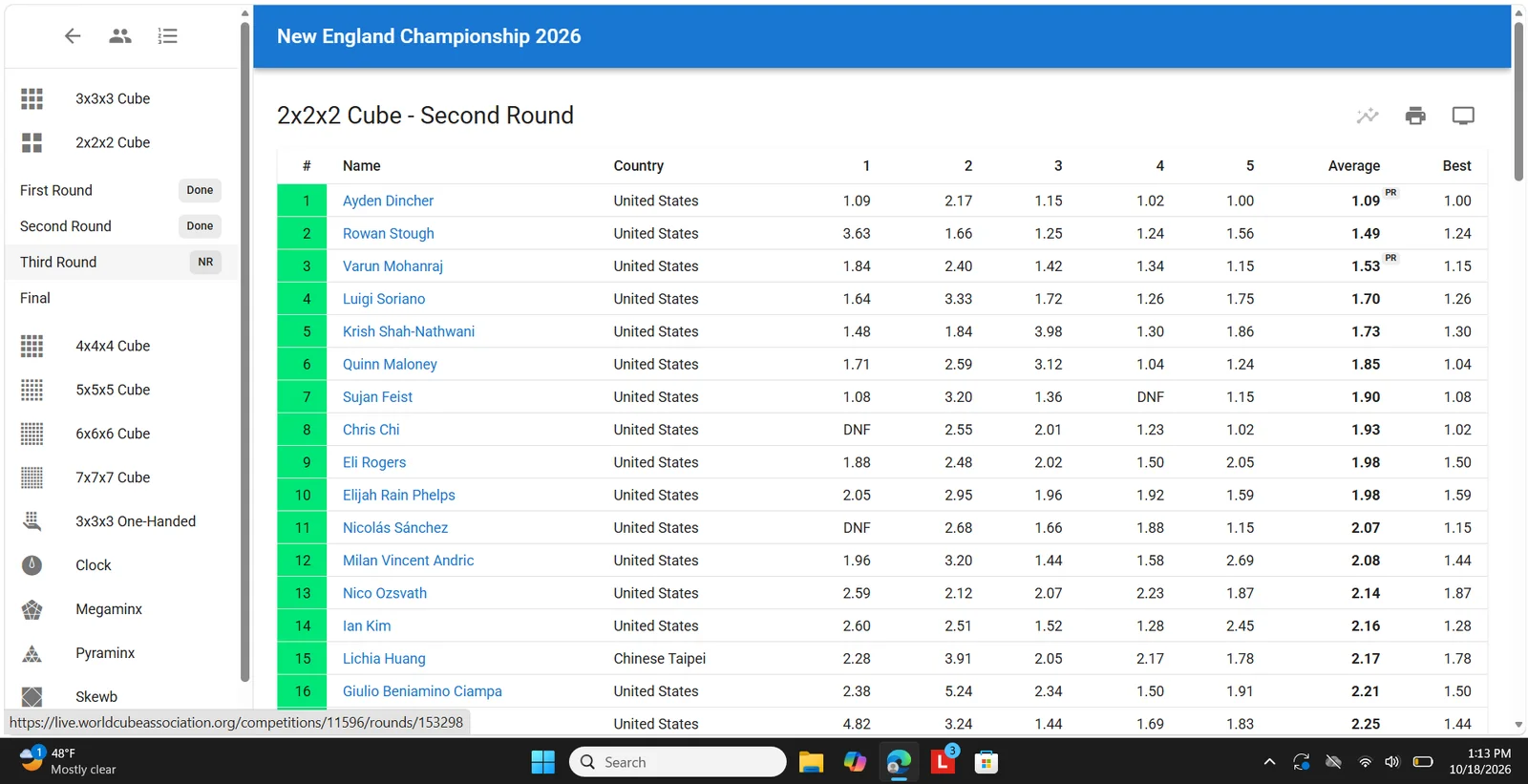The image size is (1528, 784).
Task: Click the back arrow in sidebar
Action: pos(73,36)
